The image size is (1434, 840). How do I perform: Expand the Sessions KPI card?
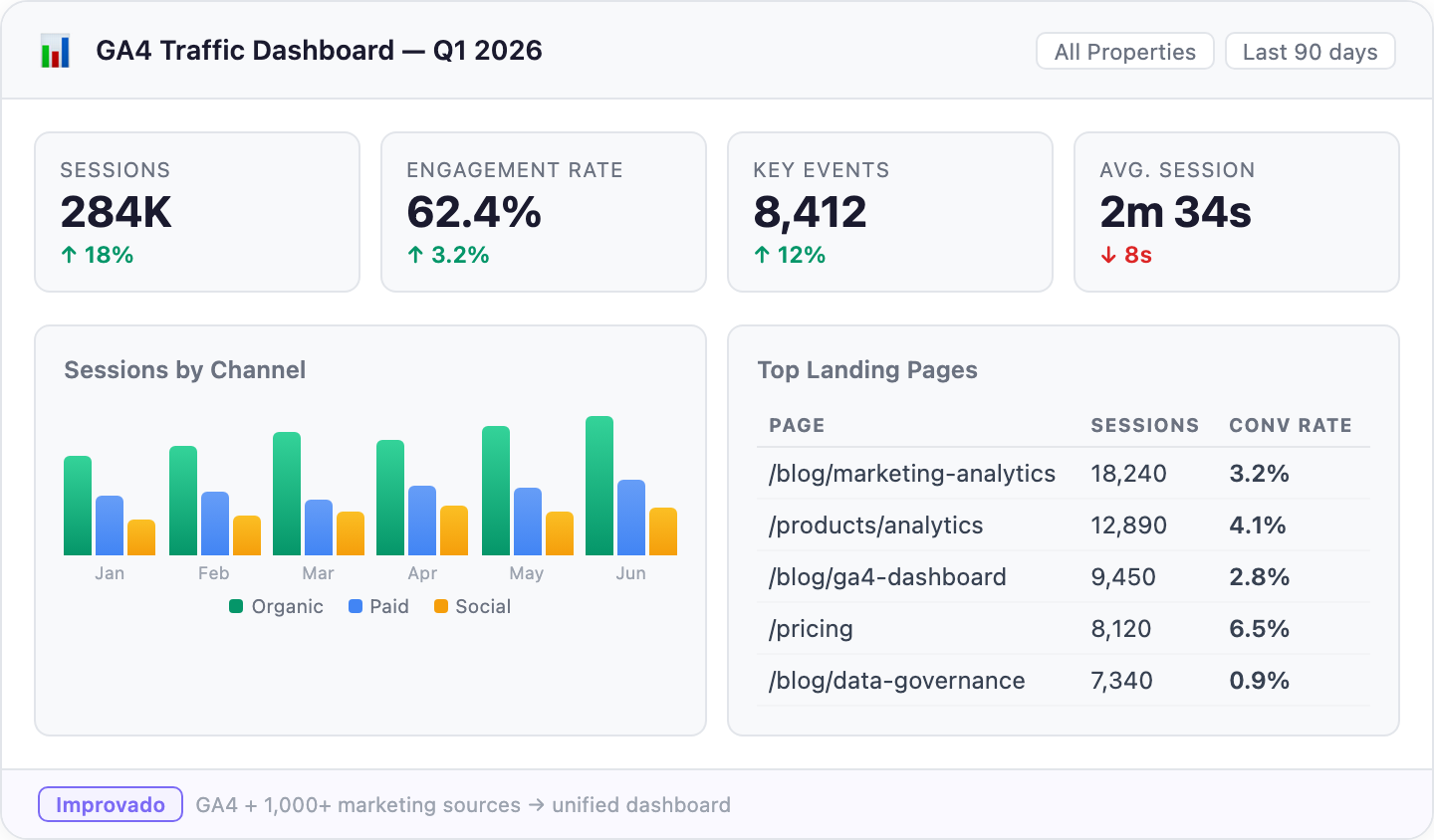pyautogui.click(x=196, y=212)
